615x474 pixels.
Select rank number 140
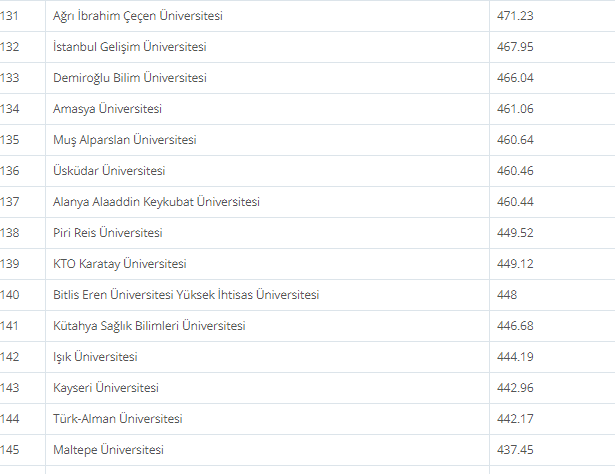click(9, 294)
